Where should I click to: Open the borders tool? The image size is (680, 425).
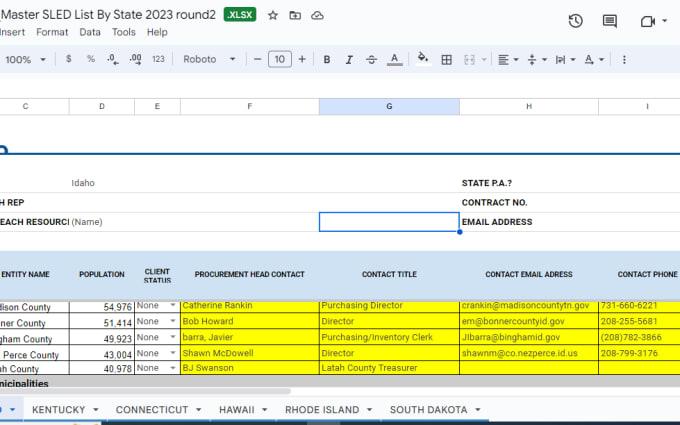point(446,59)
